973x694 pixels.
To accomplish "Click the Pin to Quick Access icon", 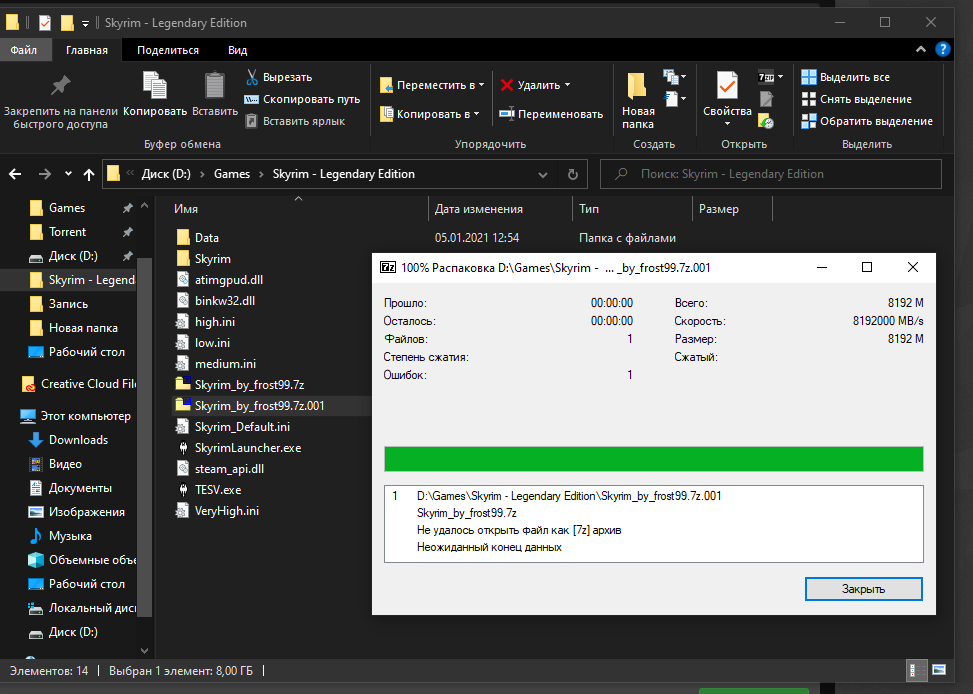I will (60, 87).
